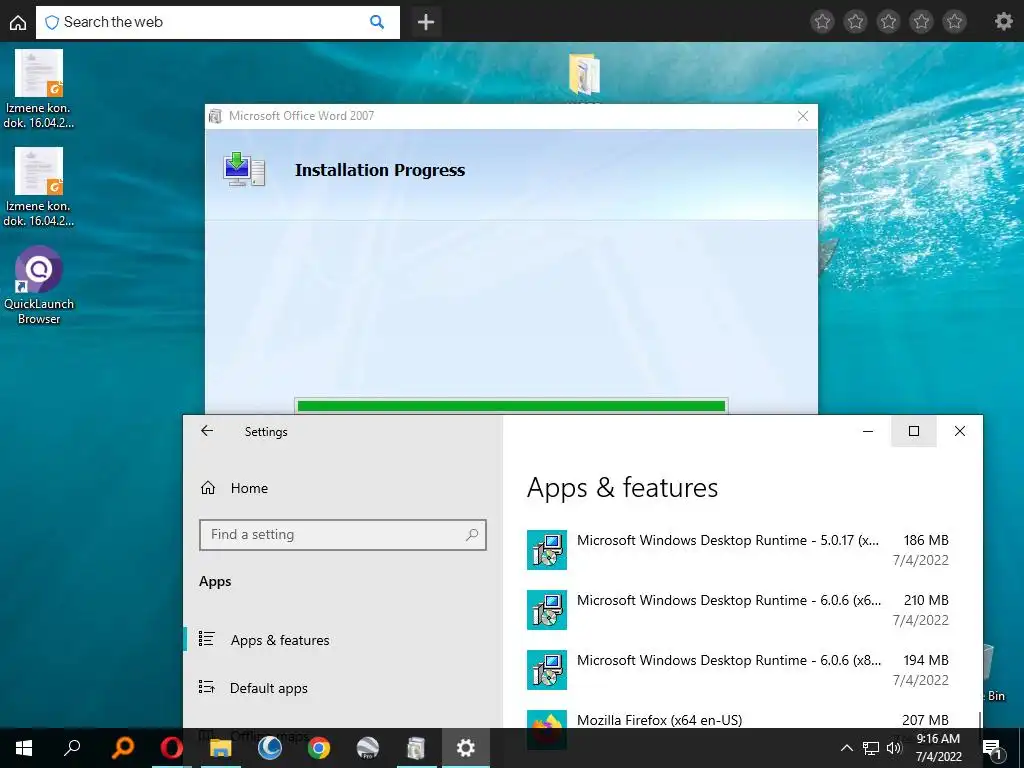Click the icon of the Desktop Runtime 5.0.17 app
Image resolution: width=1024 pixels, height=768 pixels.
547,550
